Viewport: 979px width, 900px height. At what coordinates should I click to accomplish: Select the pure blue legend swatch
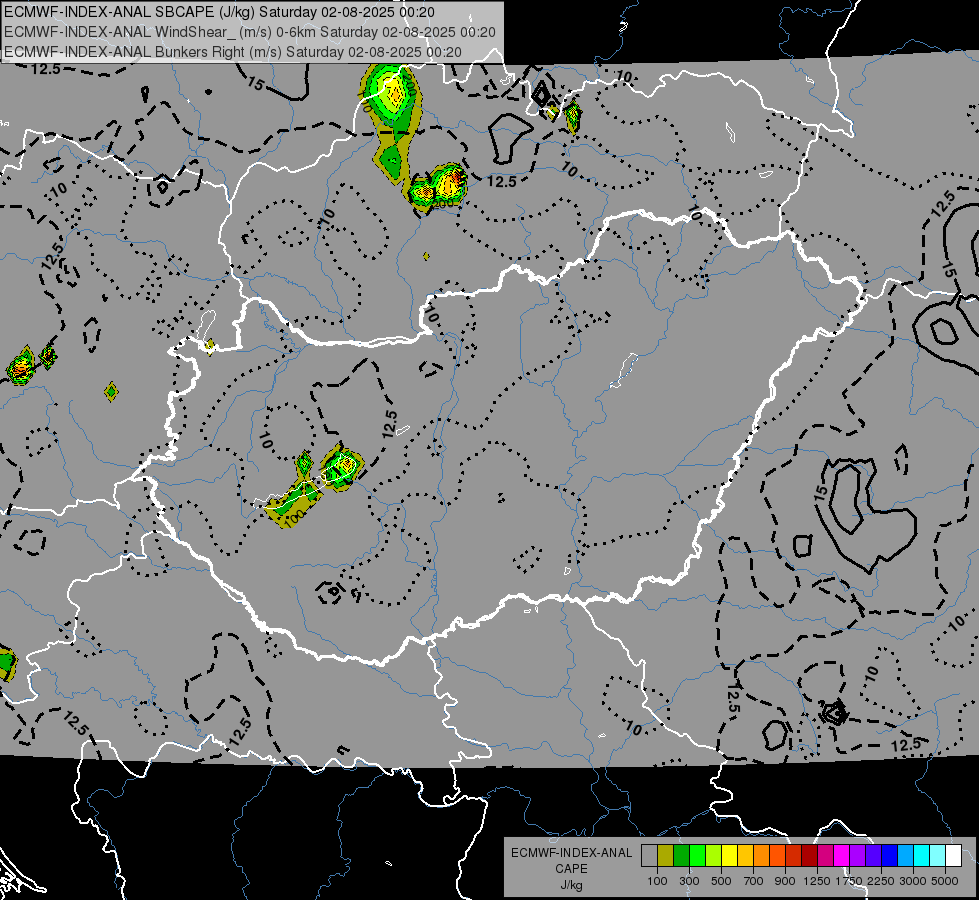(890, 855)
